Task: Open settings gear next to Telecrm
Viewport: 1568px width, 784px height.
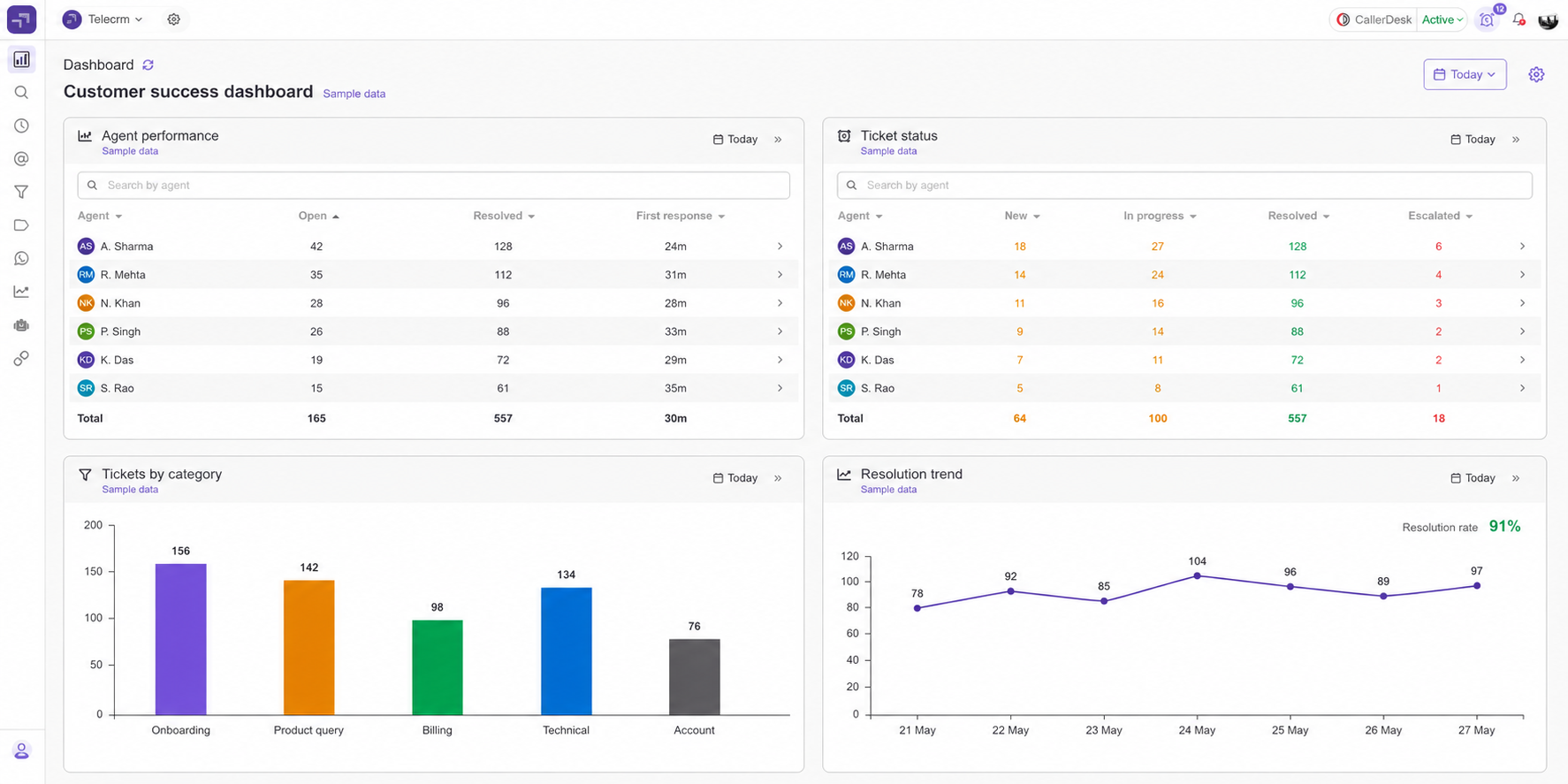Action: [x=174, y=19]
